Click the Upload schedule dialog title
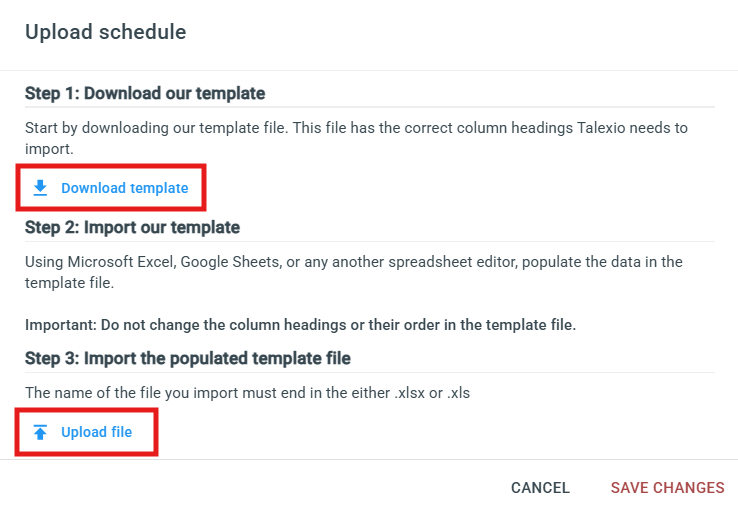738x513 pixels. pyautogui.click(x=105, y=32)
